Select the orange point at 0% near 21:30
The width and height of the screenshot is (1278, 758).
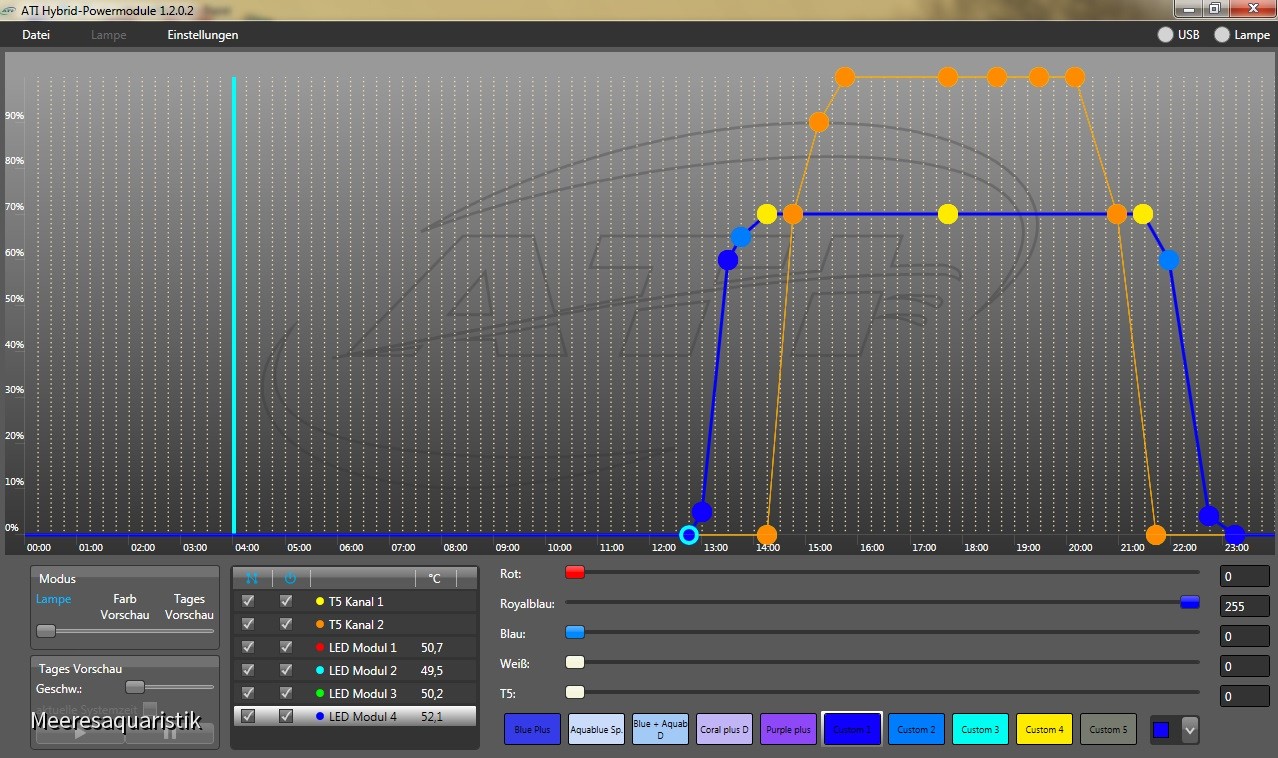coord(1156,535)
